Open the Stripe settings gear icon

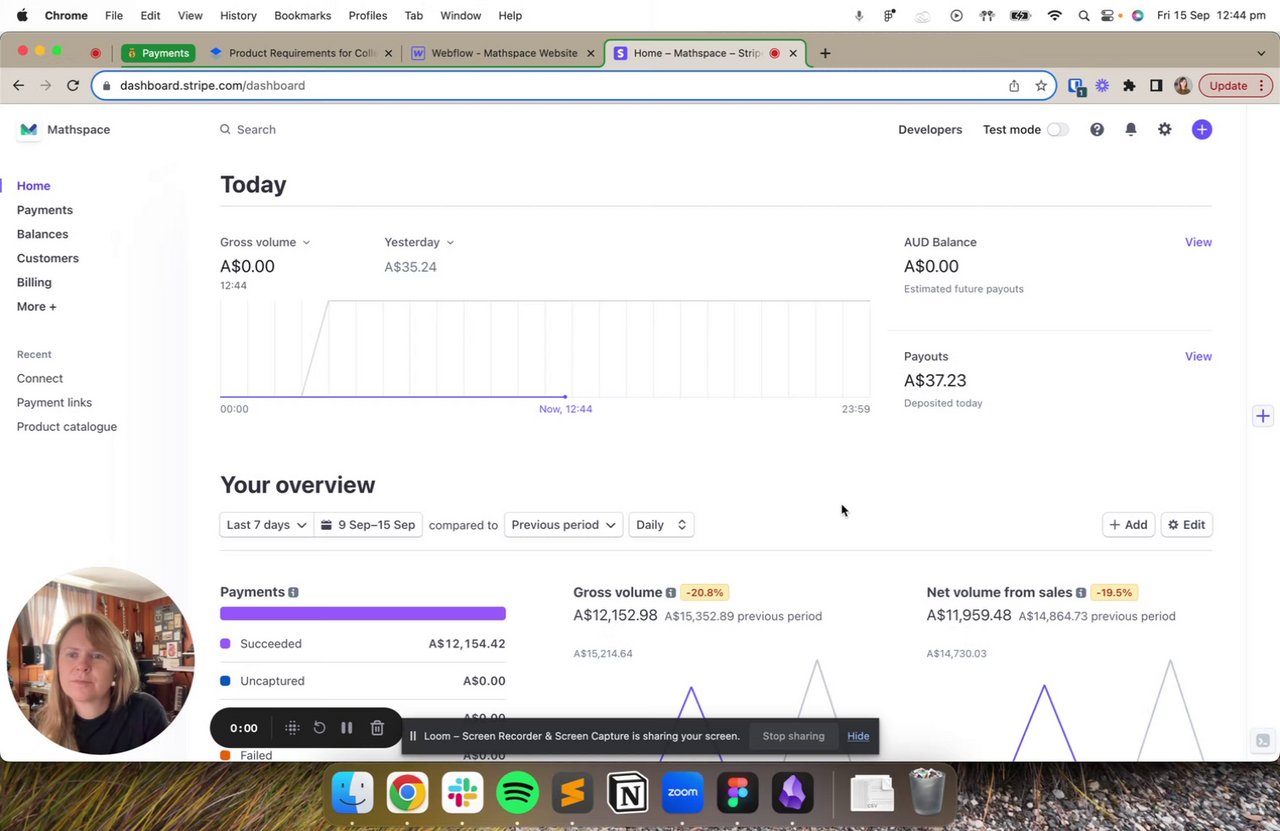[x=1165, y=129]
